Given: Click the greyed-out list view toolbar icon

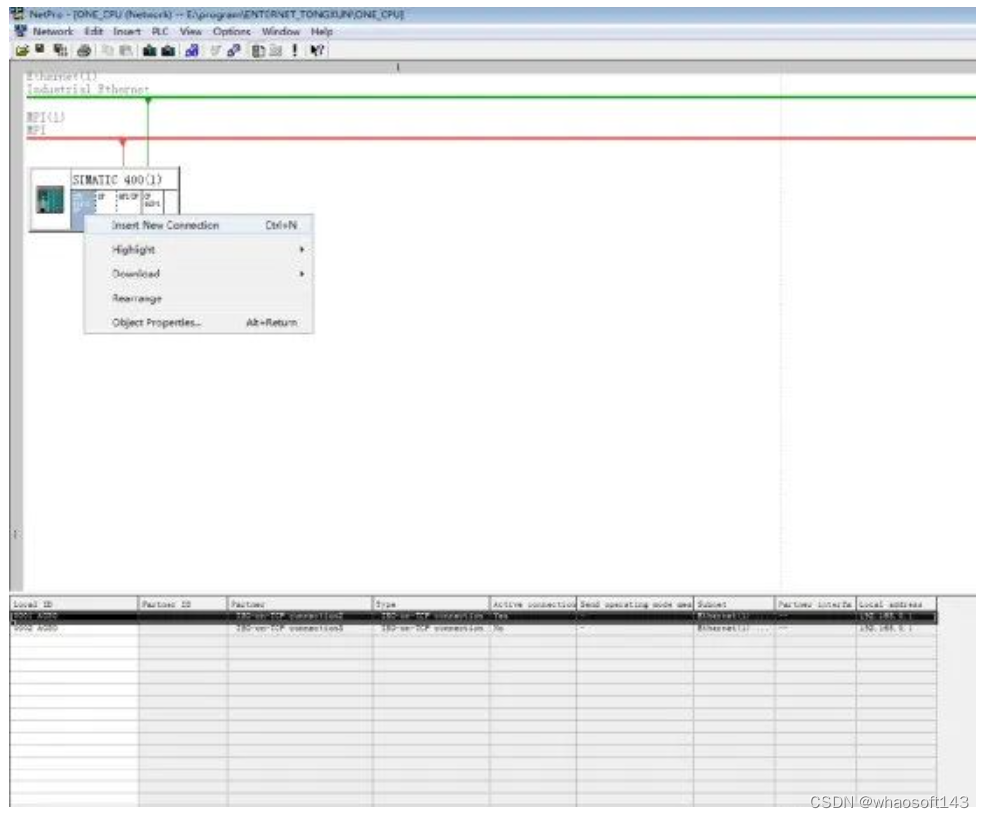Looking at the screenshot, I should pyautogui.click(x=275, y=50).
